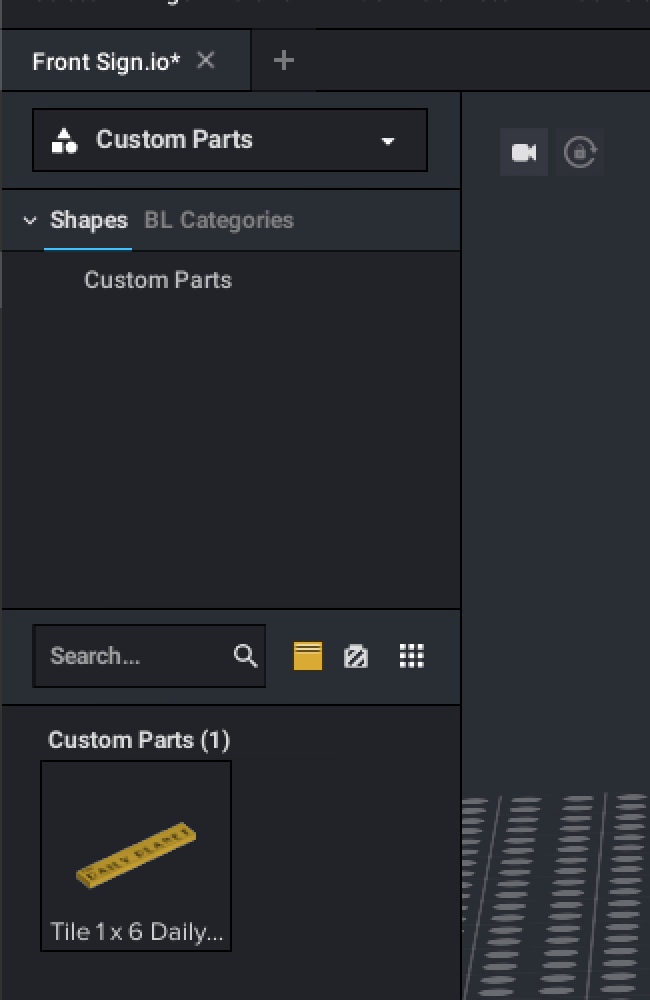Toggle the rotation lock icon
The height and width of the screenshot is (1000, 650).
pos(580,153)
